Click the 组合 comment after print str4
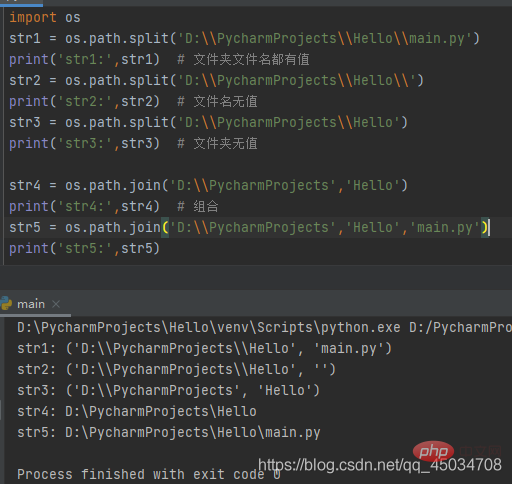 point(206,206)
